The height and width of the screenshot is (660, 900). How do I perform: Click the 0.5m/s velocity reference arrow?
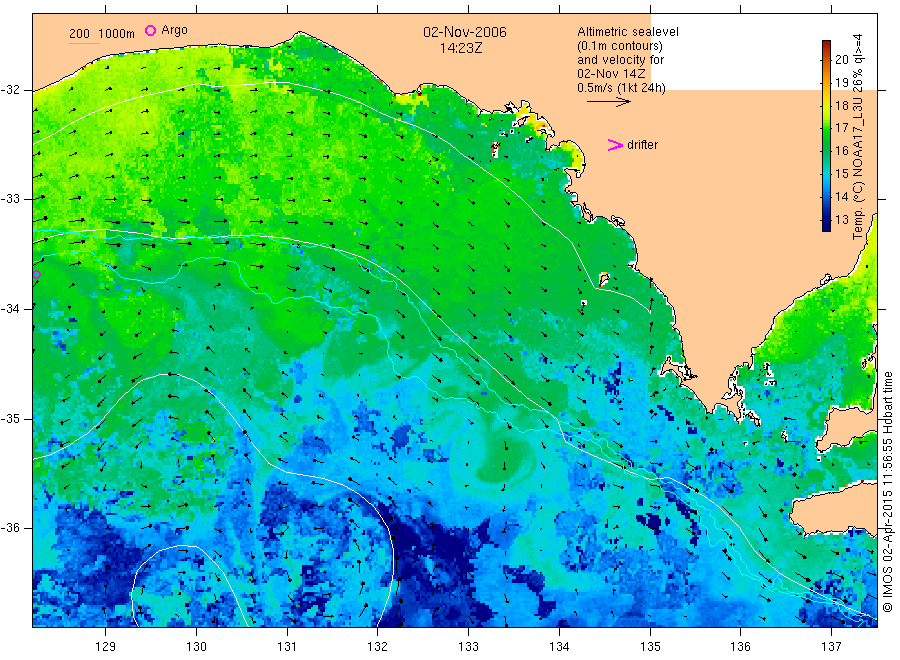(608, 102)
